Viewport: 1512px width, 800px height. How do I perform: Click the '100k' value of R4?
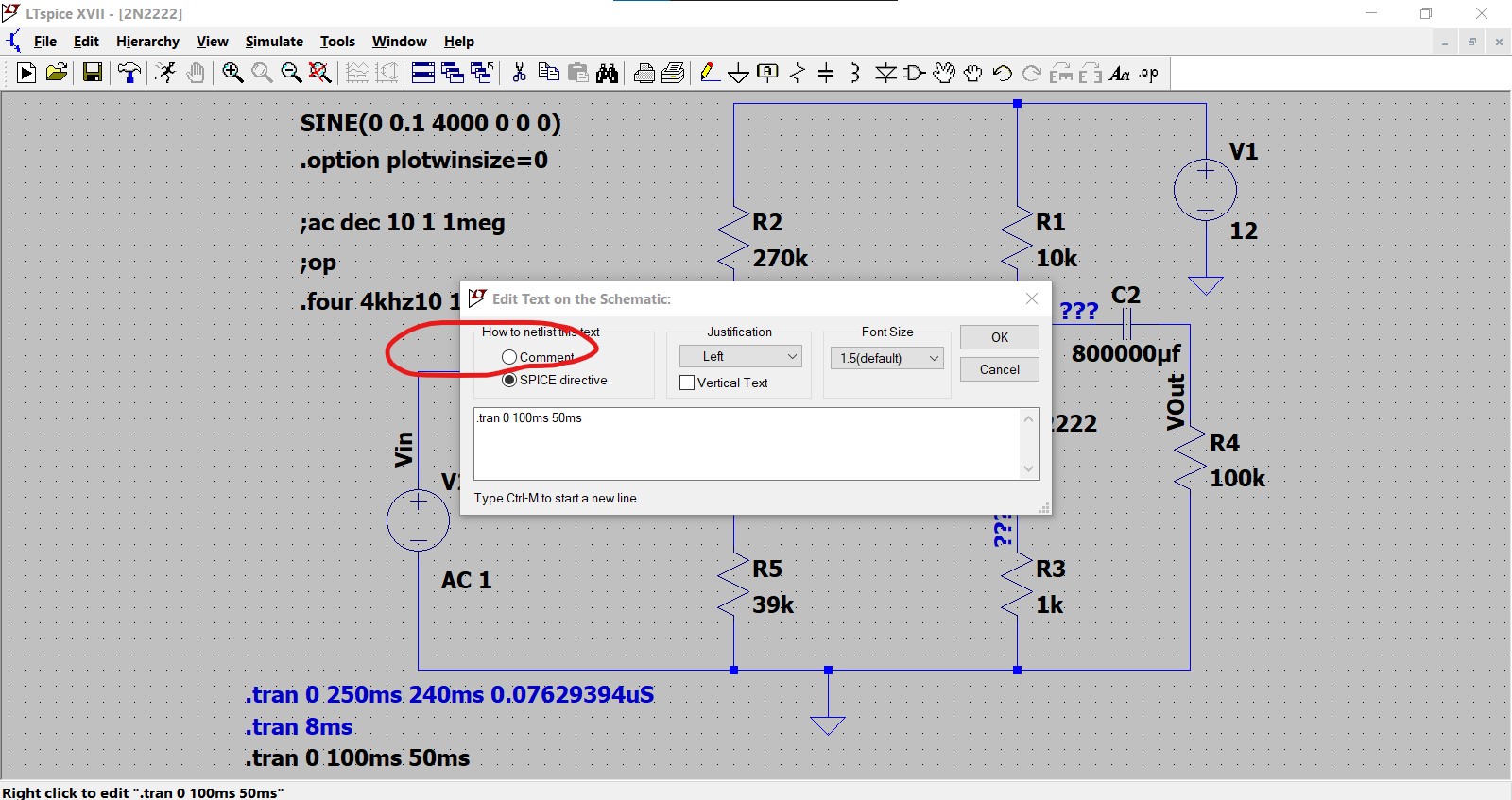tap(1237, 478)
